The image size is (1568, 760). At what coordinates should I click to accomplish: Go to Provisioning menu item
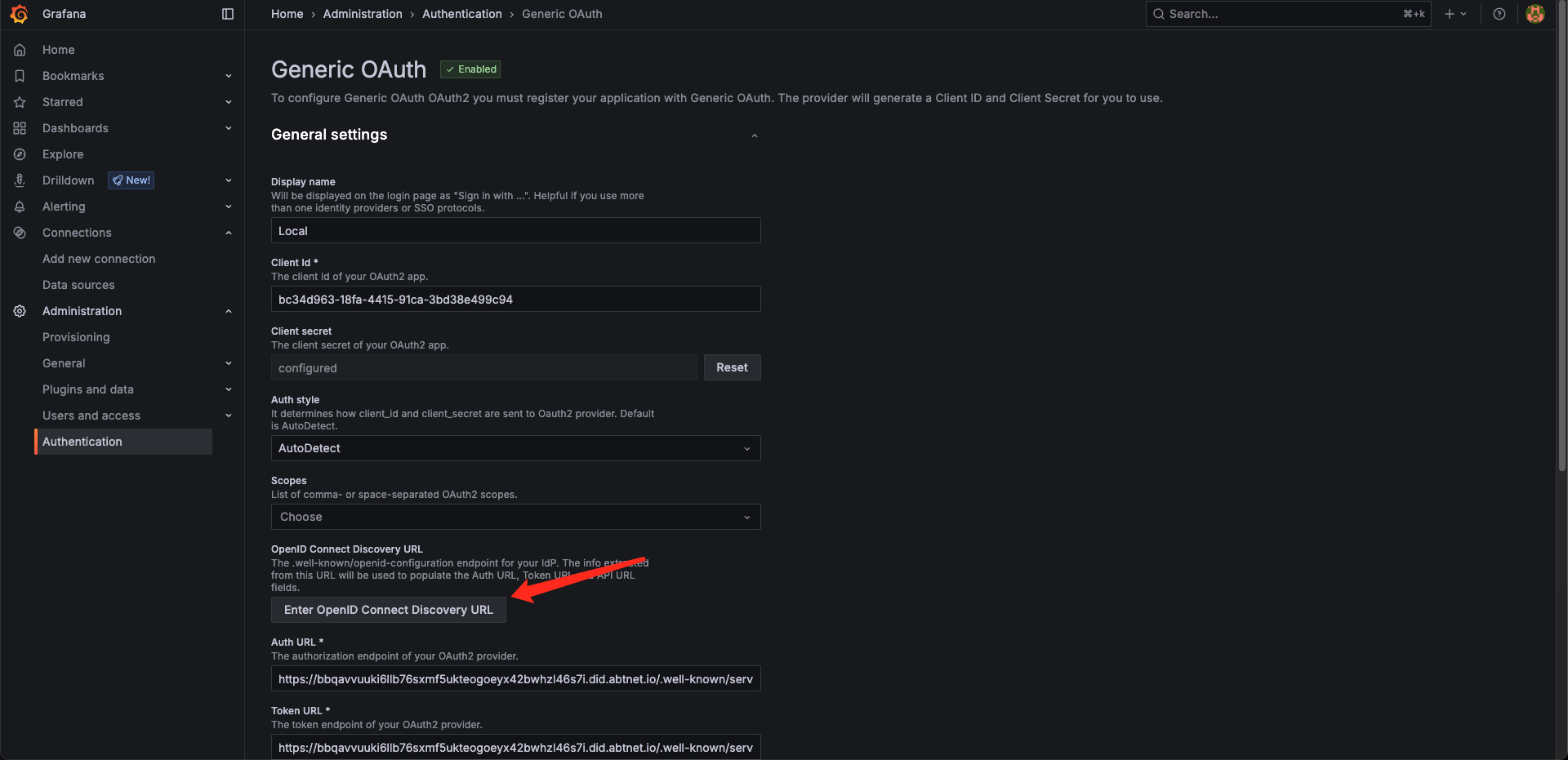coord(76,337)
